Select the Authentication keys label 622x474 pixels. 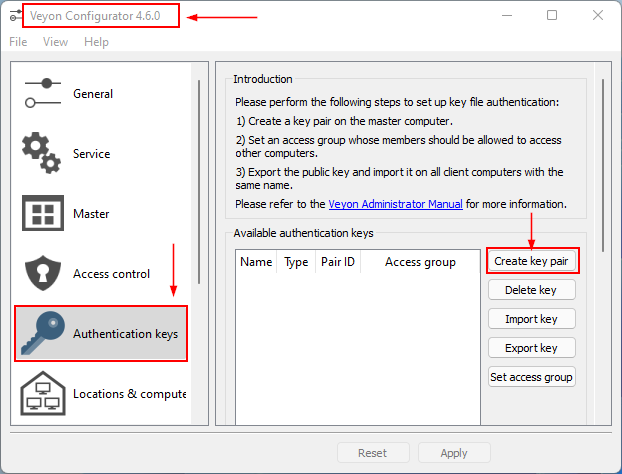[125, 334]
